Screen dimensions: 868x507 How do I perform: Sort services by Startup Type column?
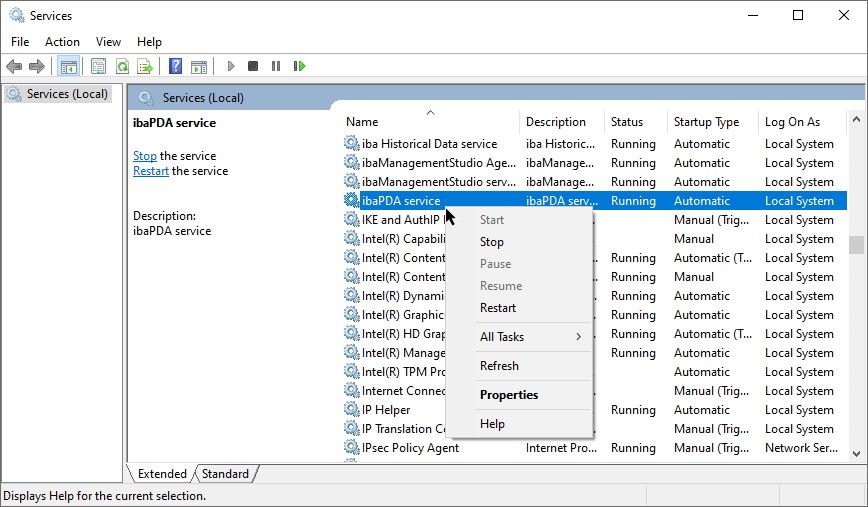point(706,122)
